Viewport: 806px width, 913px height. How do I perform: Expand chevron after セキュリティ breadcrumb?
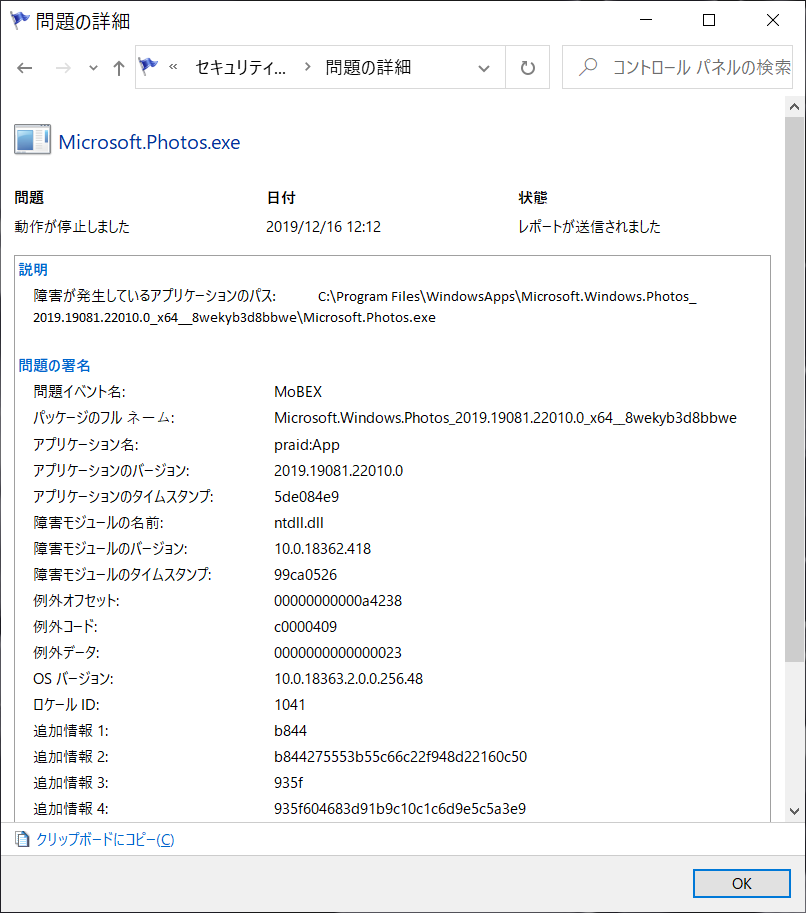pyautogui.click(x=307, y=67)
